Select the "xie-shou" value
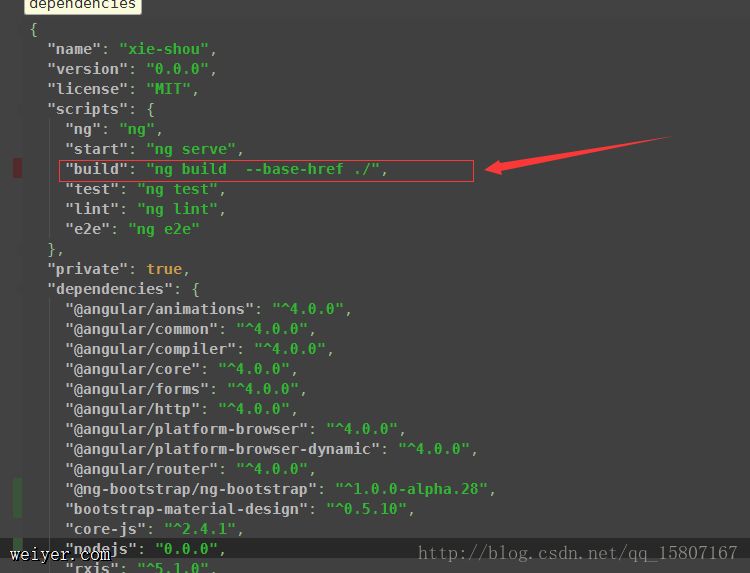Screen dimensions: 750x573 (x=164, y=49)
